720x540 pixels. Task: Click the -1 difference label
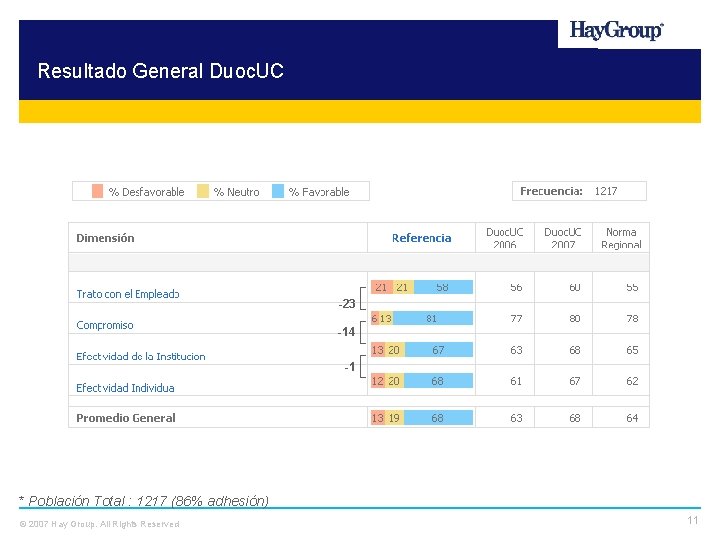coord(350,366)
